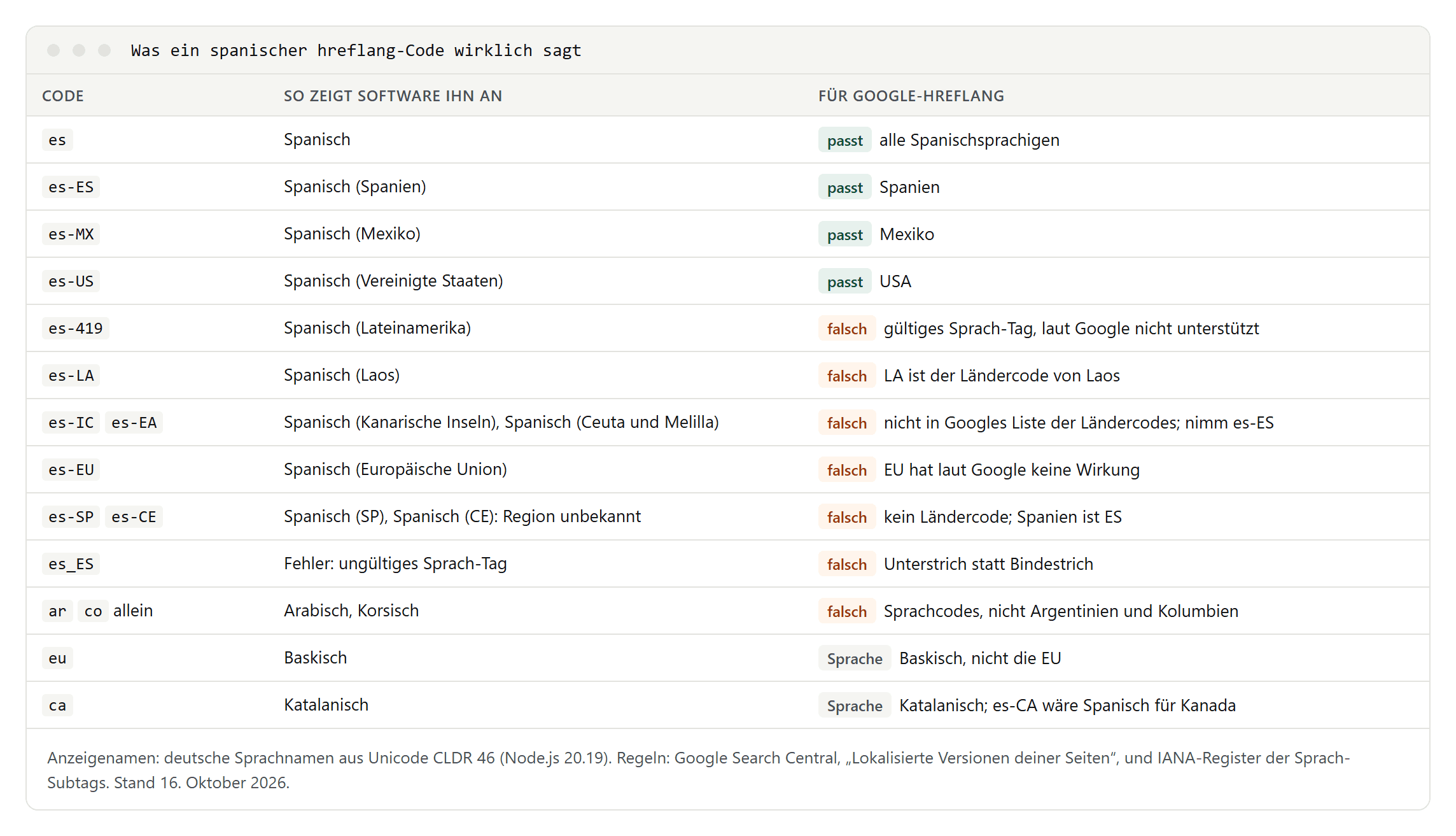Click the CODE column header
1456x836 pixels.
click(x=62, y=96)
